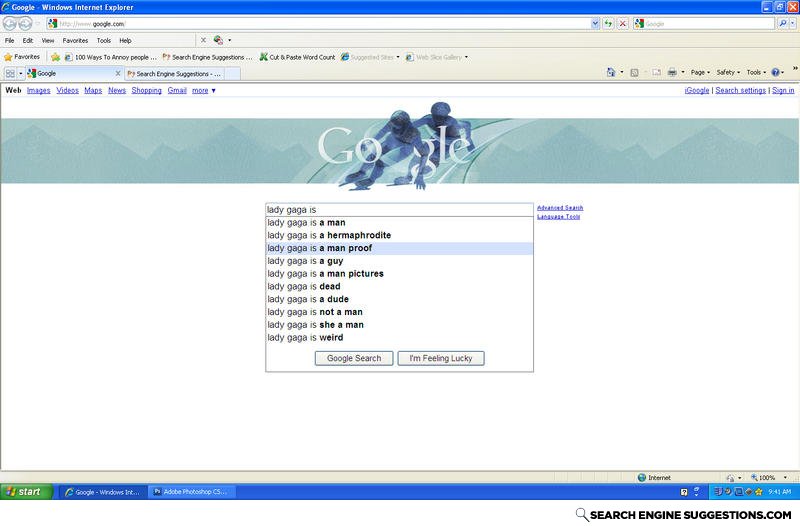The image size is (800, 526).
Task: Click the help question mark icon on the taskbar
Action: click(684, 492)
